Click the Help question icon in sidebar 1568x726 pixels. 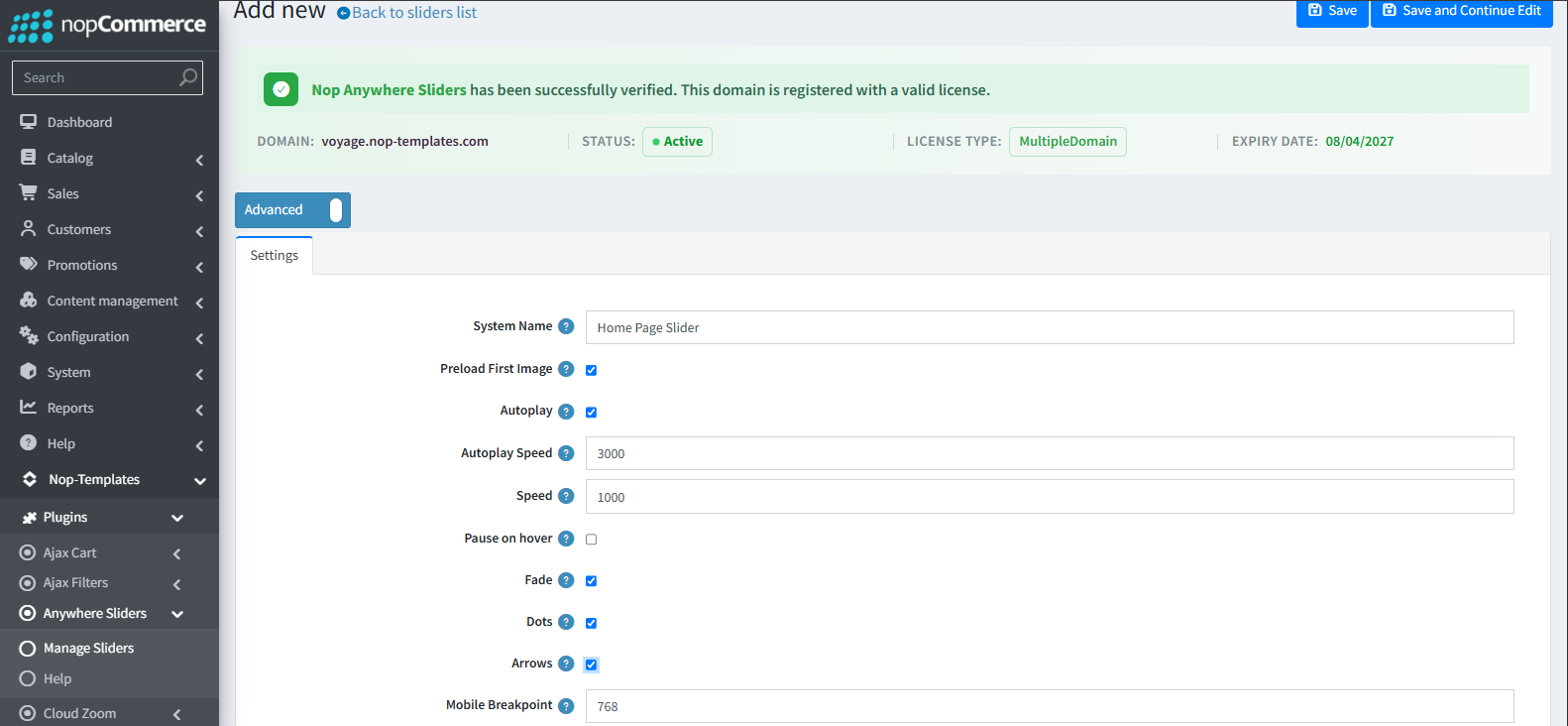point(29,443)
